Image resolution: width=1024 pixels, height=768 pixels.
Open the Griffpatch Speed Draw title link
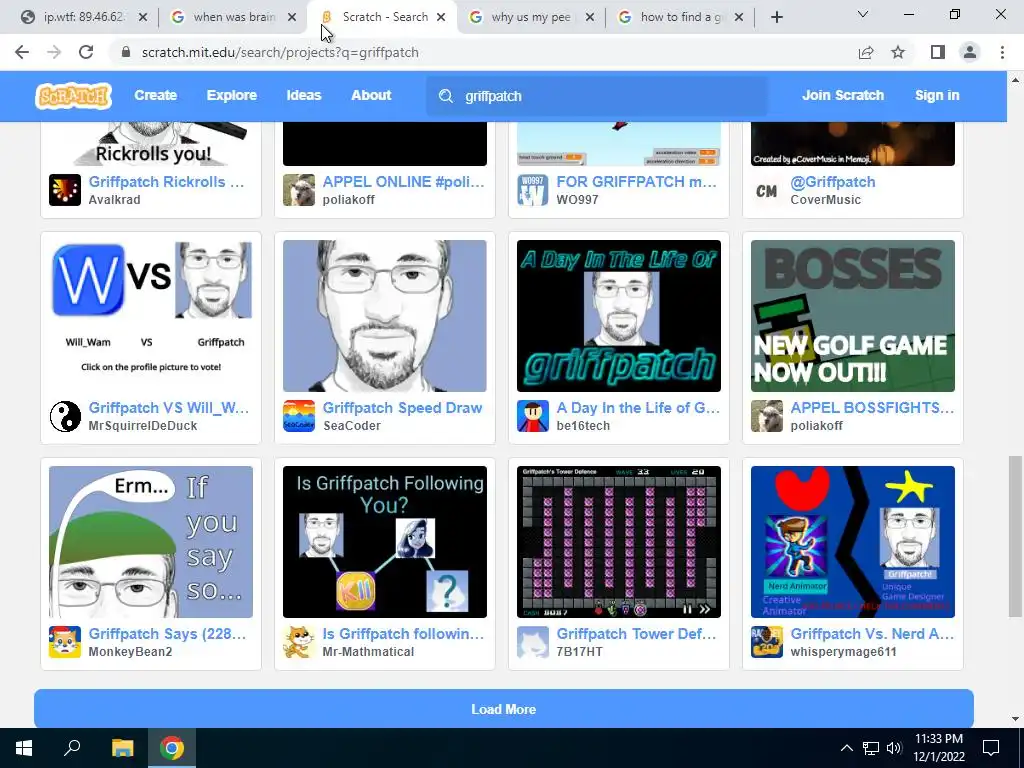pyautogui.click(x=402, y=408)
